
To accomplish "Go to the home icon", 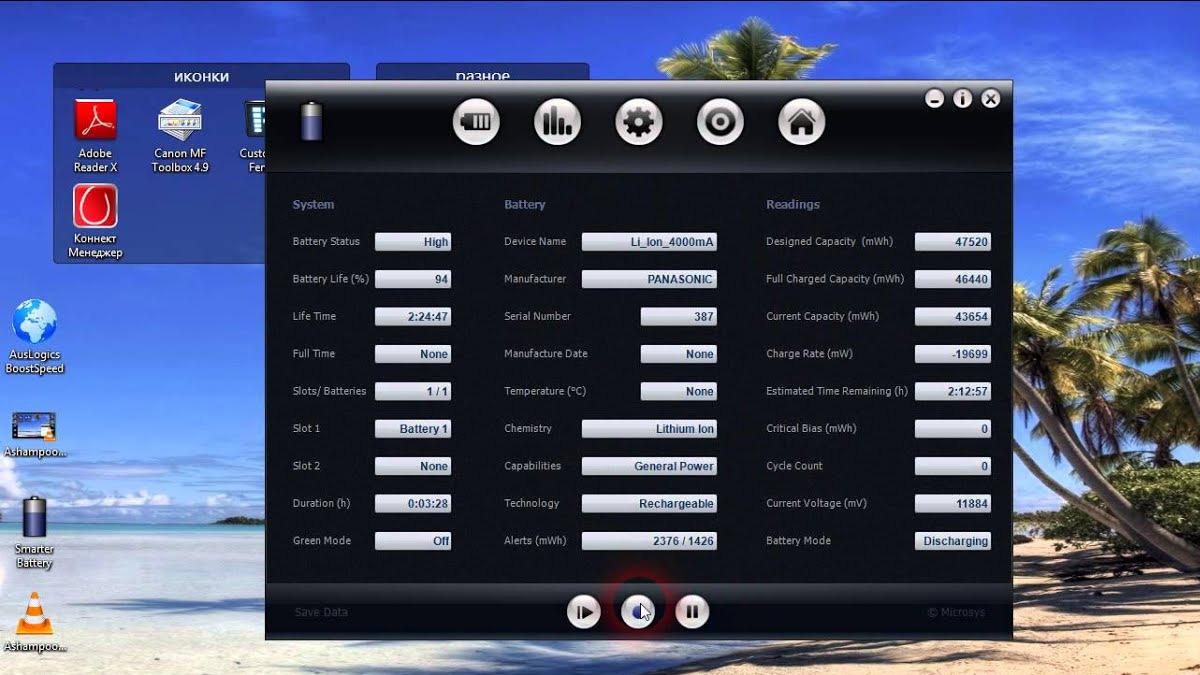I will (x=801, y=122).
